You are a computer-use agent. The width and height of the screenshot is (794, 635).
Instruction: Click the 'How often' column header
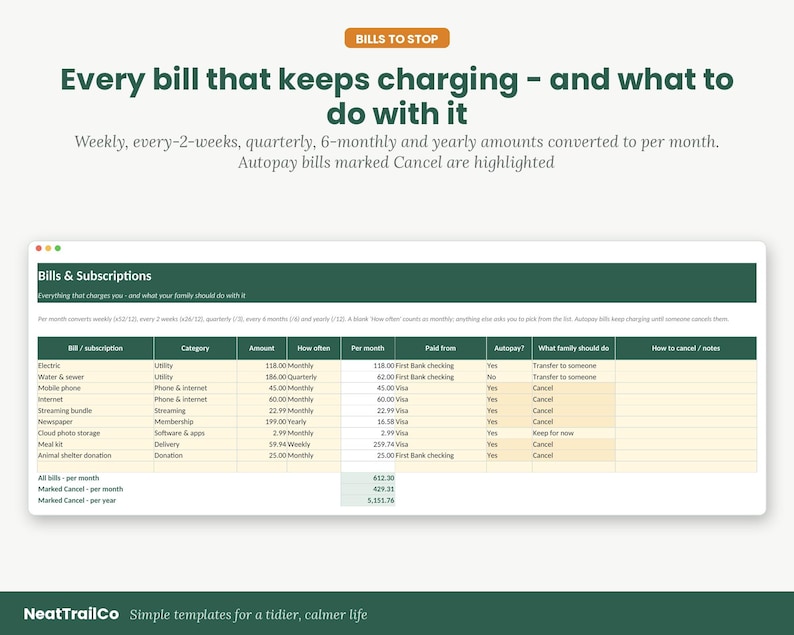[x=314, y=348]
